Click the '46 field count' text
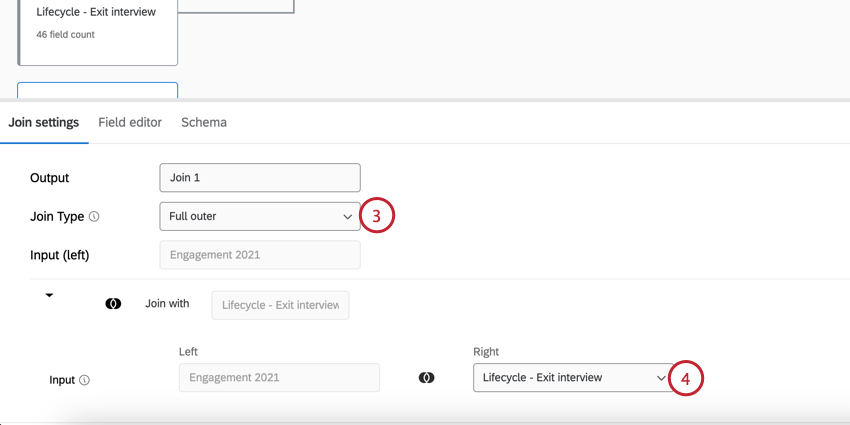 click(x=66, y=35)
